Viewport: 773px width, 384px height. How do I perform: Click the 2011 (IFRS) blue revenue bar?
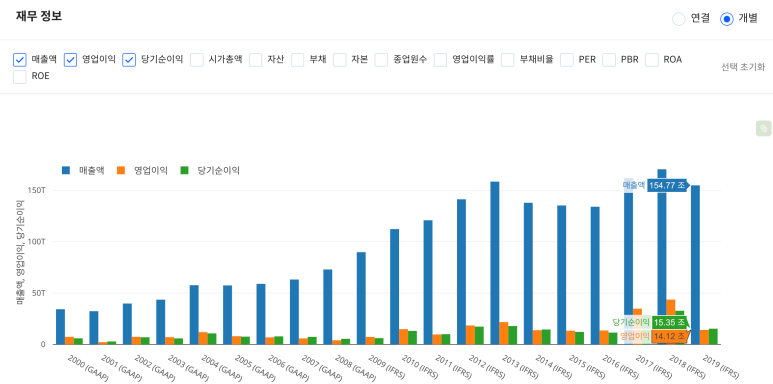pyautogui.click(x=428, y=282)
